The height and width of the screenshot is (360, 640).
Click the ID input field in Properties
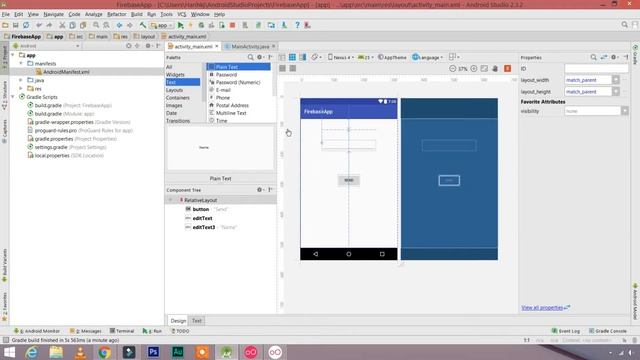click(x=596, y=69)
